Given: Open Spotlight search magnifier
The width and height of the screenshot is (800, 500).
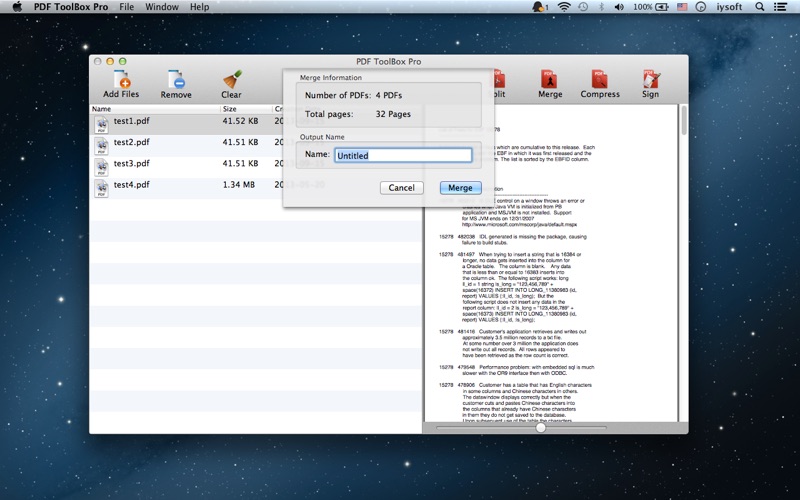Looking at the screenshot, I should (760, 7).
